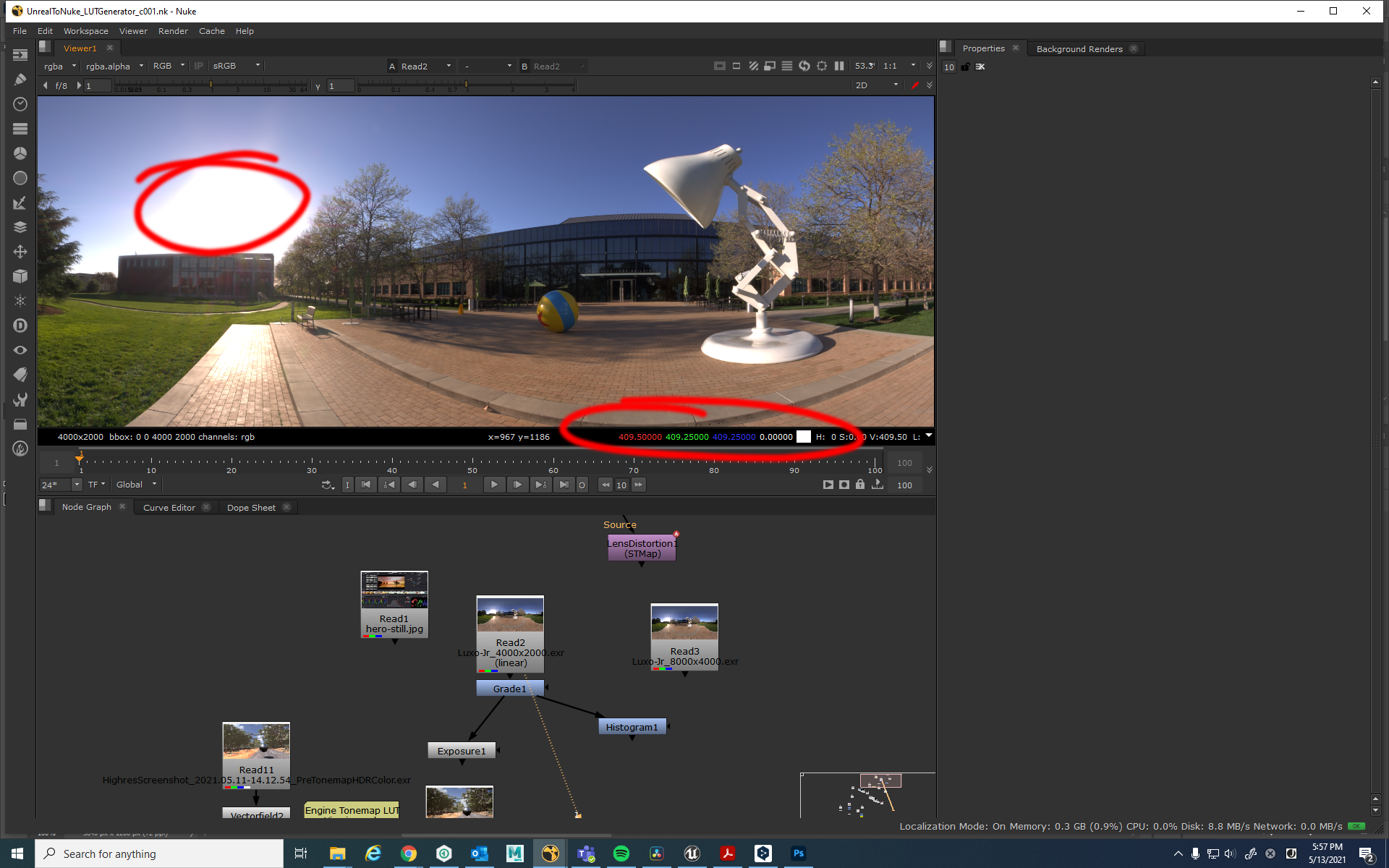Jump to the first frame button

click(366, 485)
